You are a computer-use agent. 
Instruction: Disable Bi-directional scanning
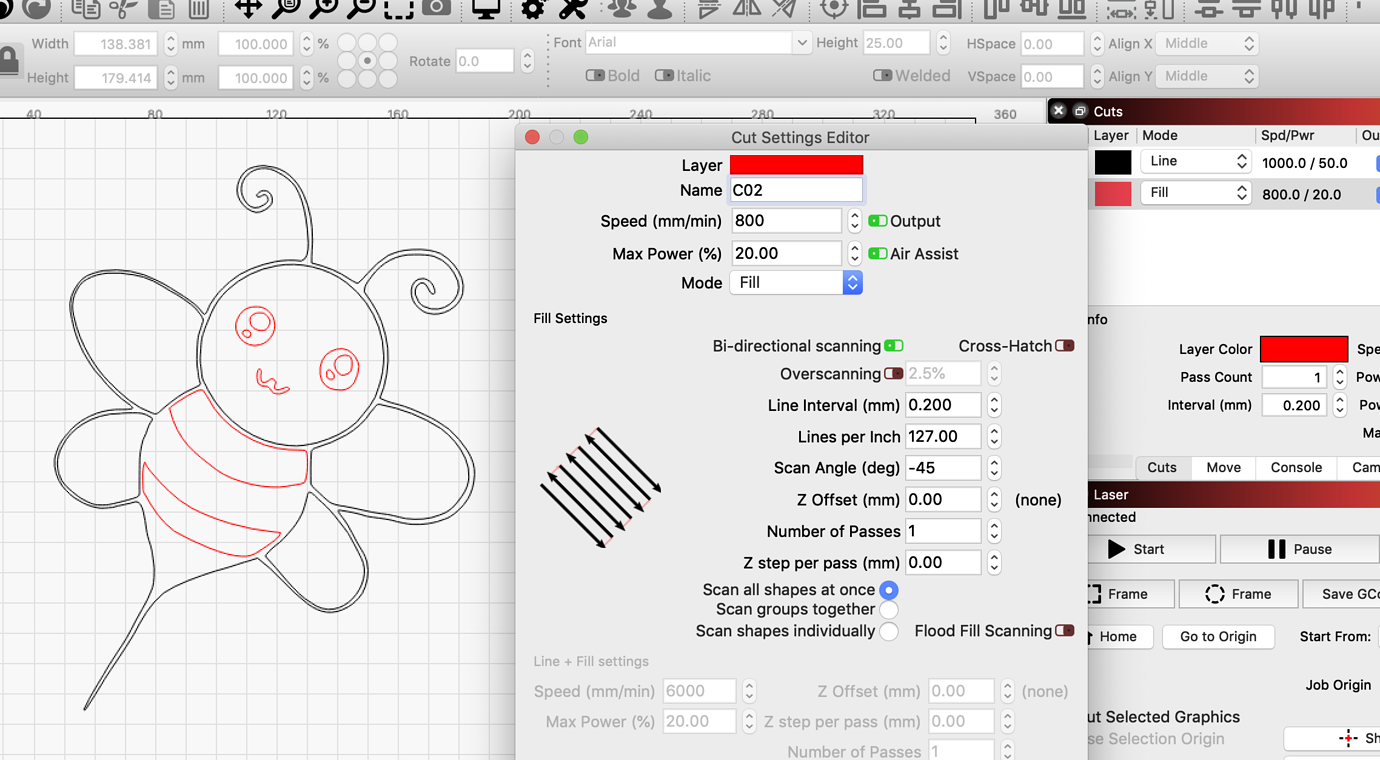pos(893,345)
